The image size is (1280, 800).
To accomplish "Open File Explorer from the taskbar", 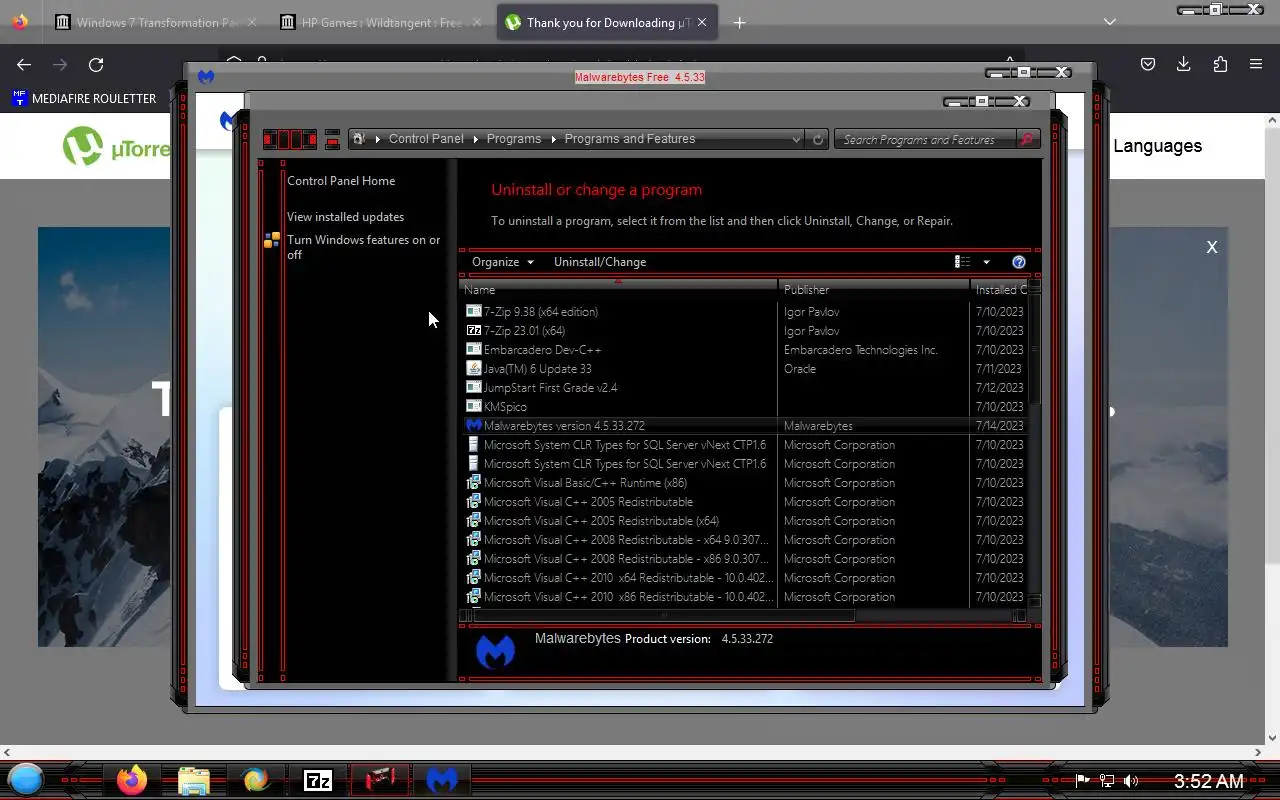I will click(x=194, y=780).
